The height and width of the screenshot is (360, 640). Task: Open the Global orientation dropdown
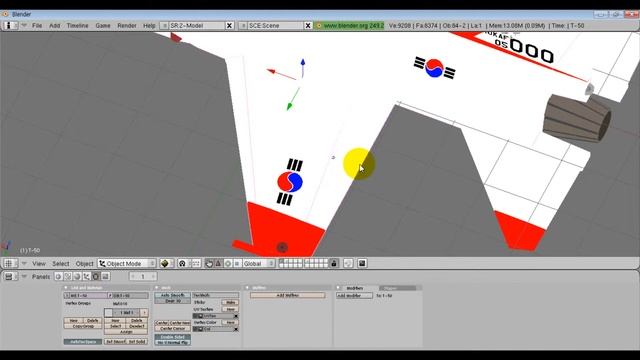click(x=259, y=263)
